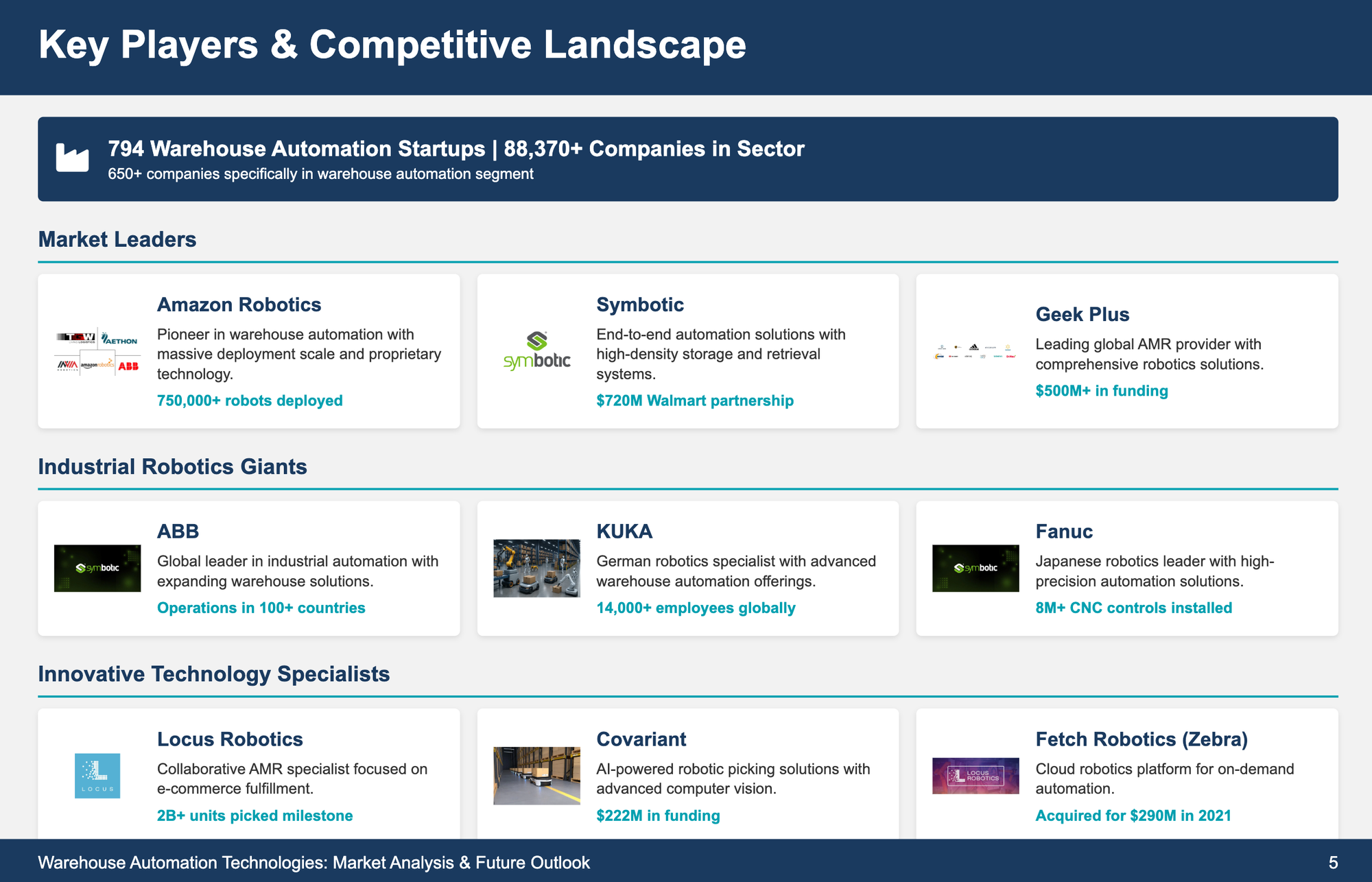Click the logo collage beside Amazon Robotics

(97, 351)
